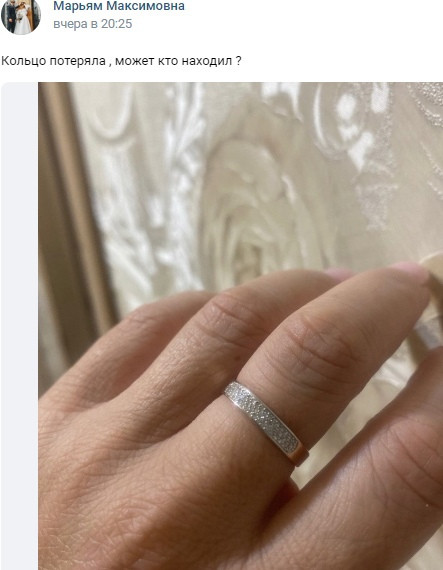Click the diamond-studded ring in the photo
Screen dimensions: 443x570
[266, 422]
